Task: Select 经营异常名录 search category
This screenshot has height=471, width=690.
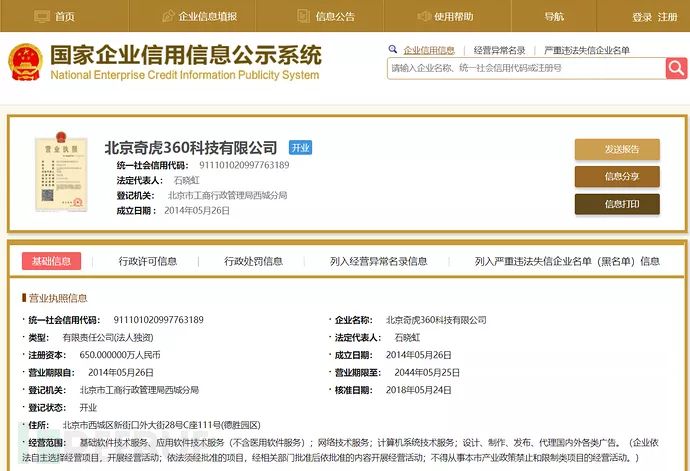Action: tap(499, 50)
